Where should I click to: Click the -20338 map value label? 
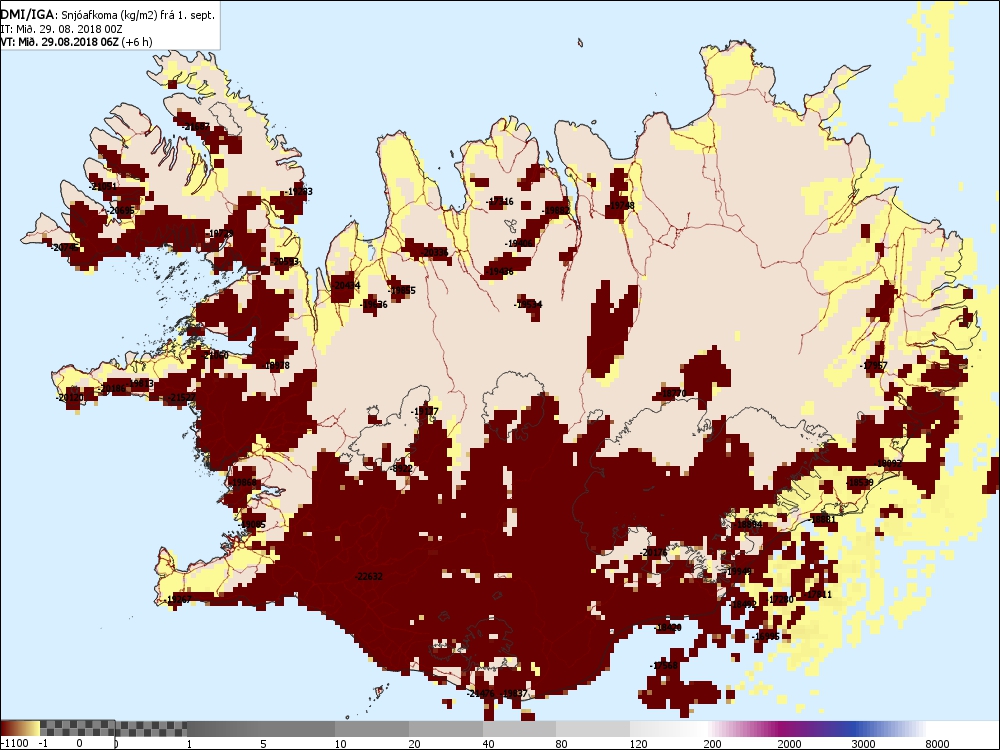click(x=434, y=253)
